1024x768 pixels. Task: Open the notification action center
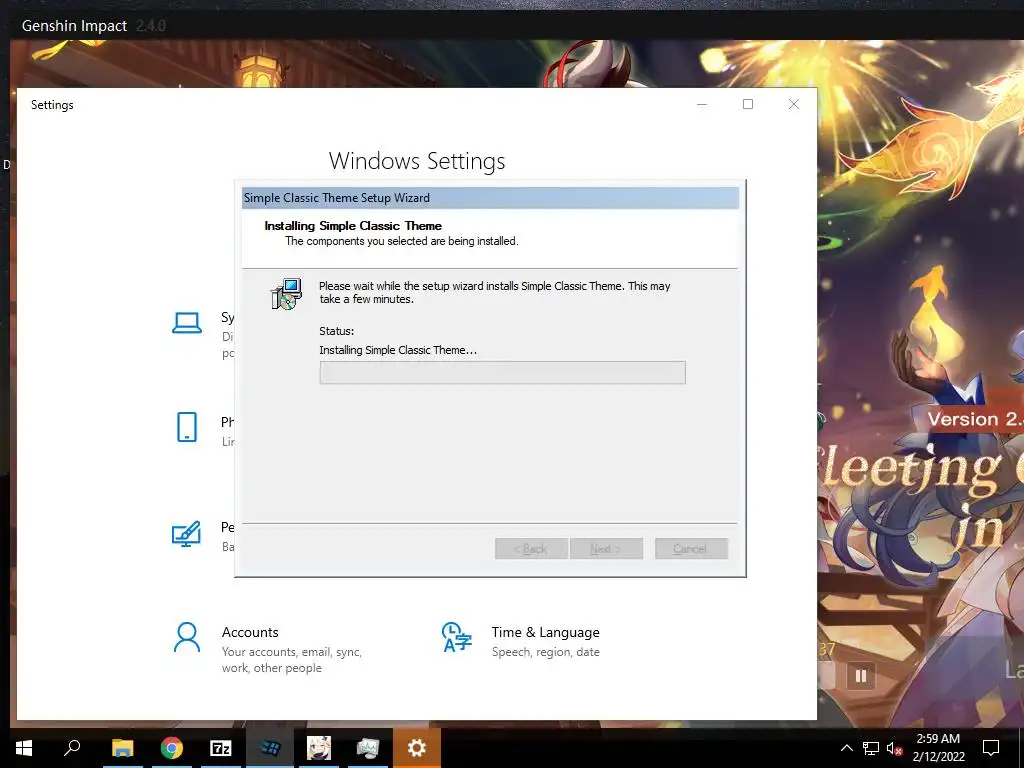pyautogui.click(x=991, y=748)
